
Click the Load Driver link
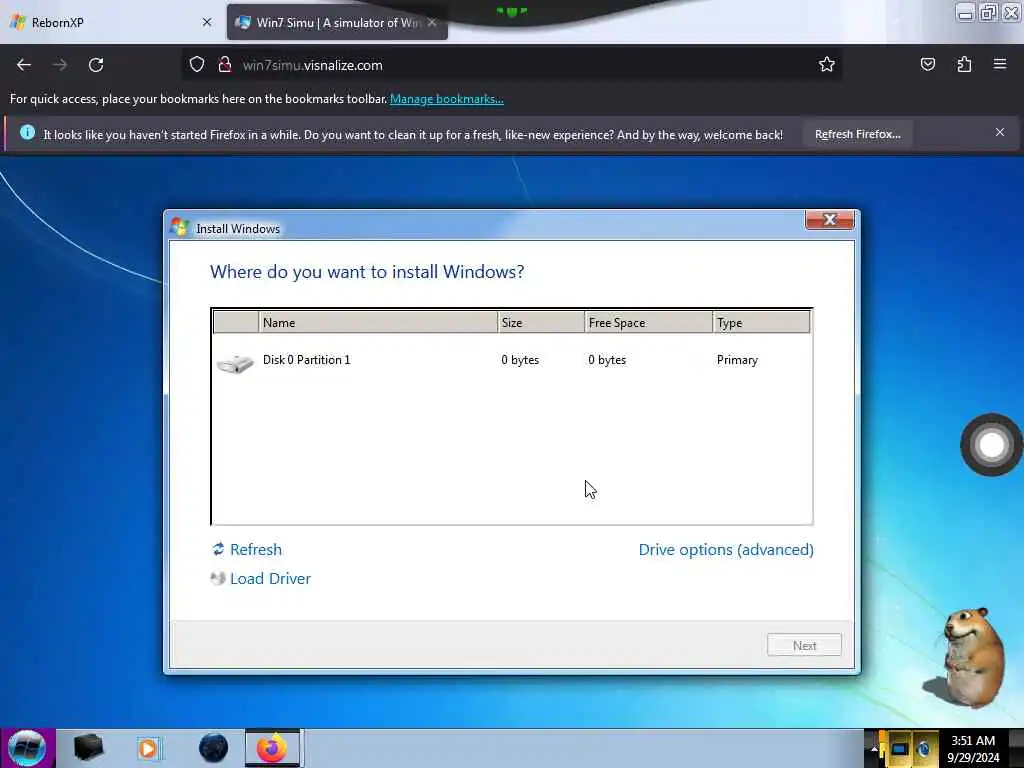(x=270, y=579)
